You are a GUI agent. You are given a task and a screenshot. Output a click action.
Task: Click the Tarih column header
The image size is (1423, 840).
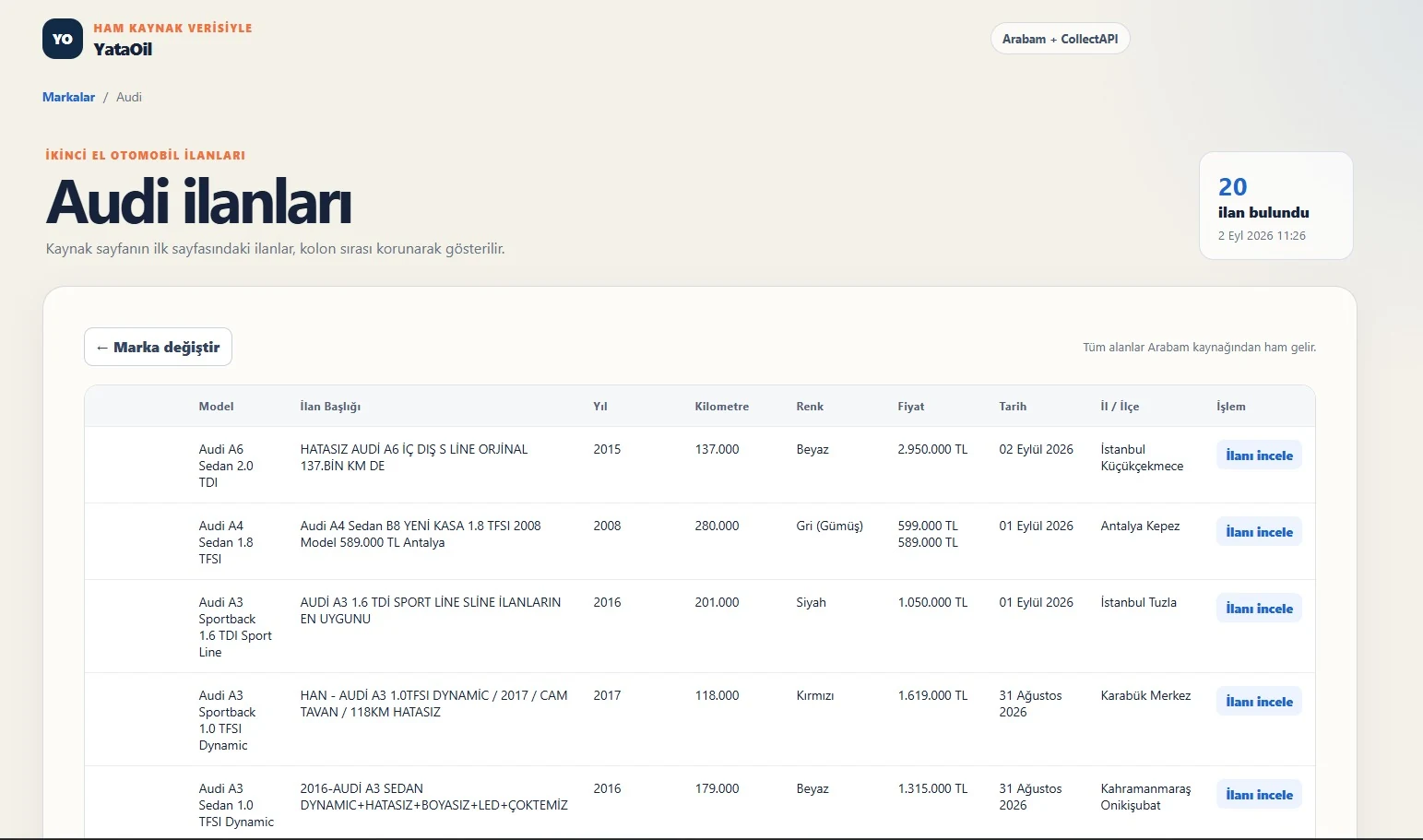[x=1012, y=407]
